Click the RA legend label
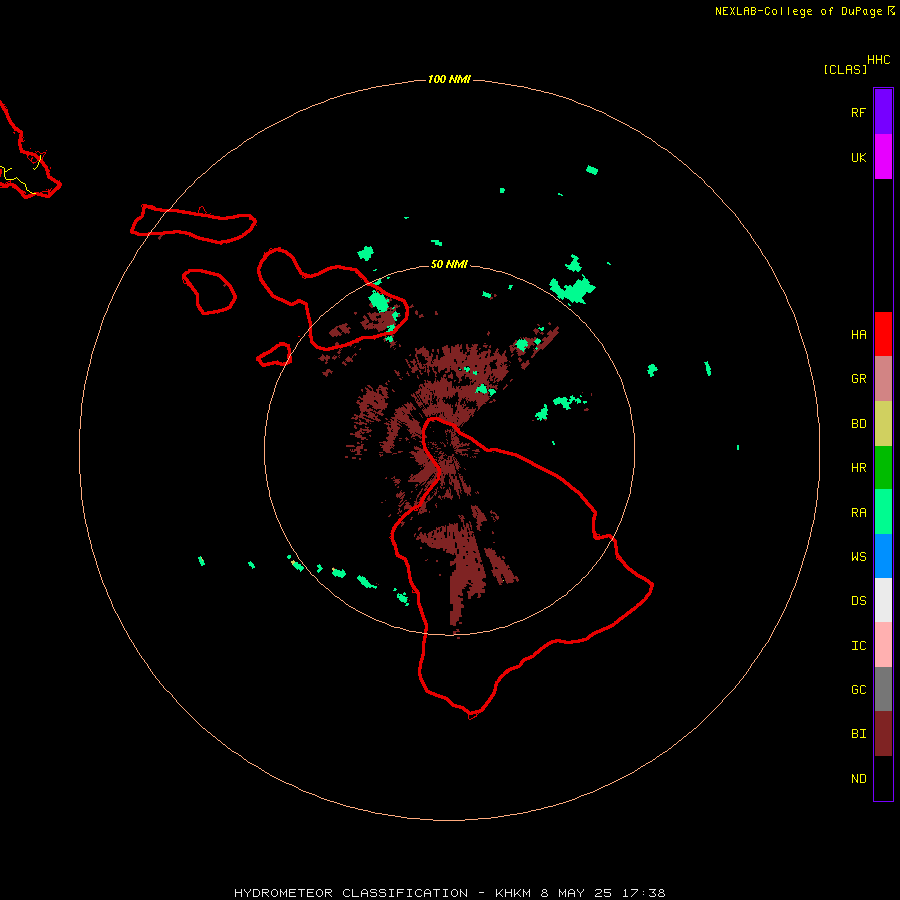Screen dimensions: 900x900 coord(858,513)
